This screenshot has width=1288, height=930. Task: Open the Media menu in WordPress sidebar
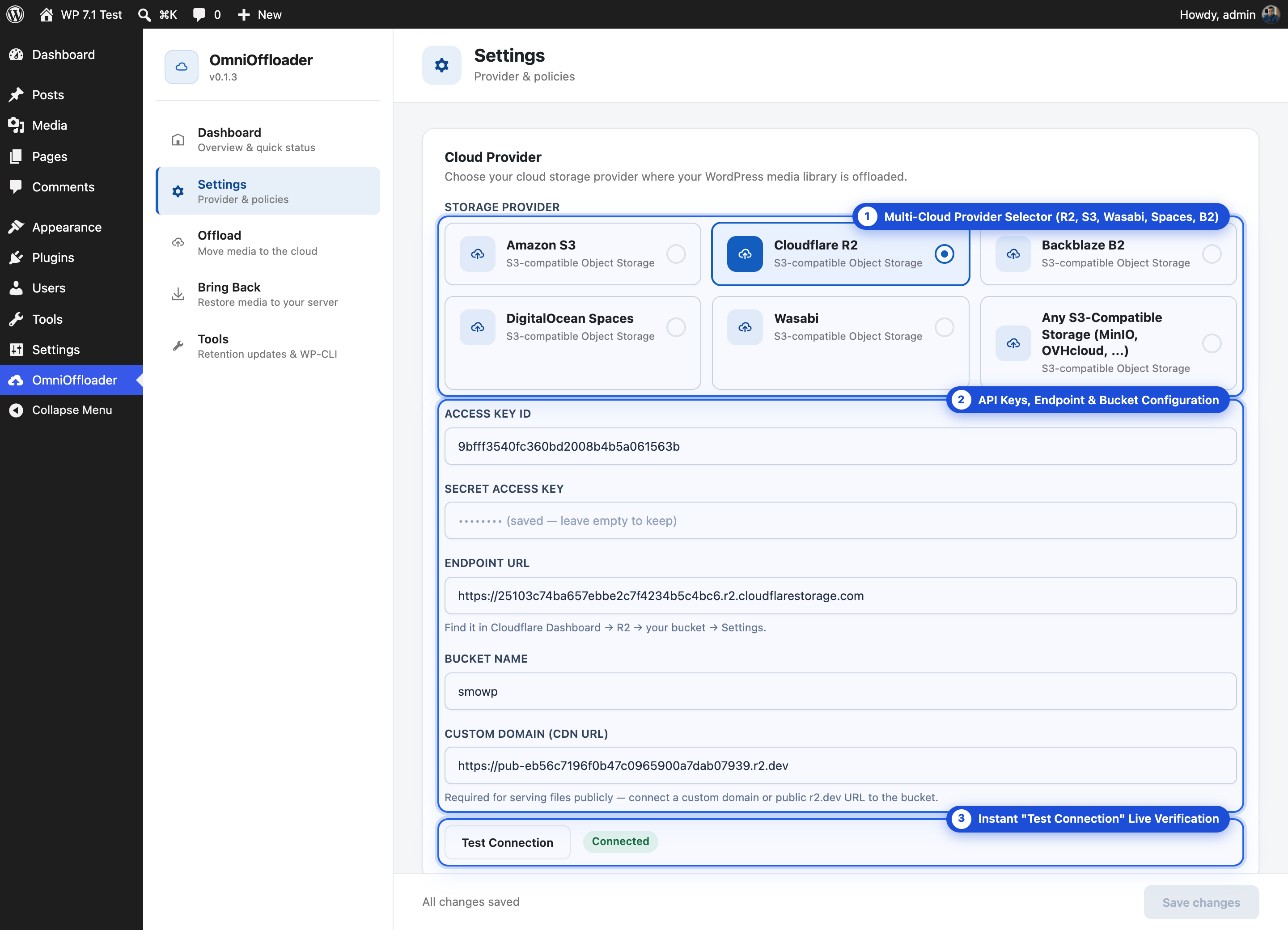pyautogui.click(x=72, y=126)
